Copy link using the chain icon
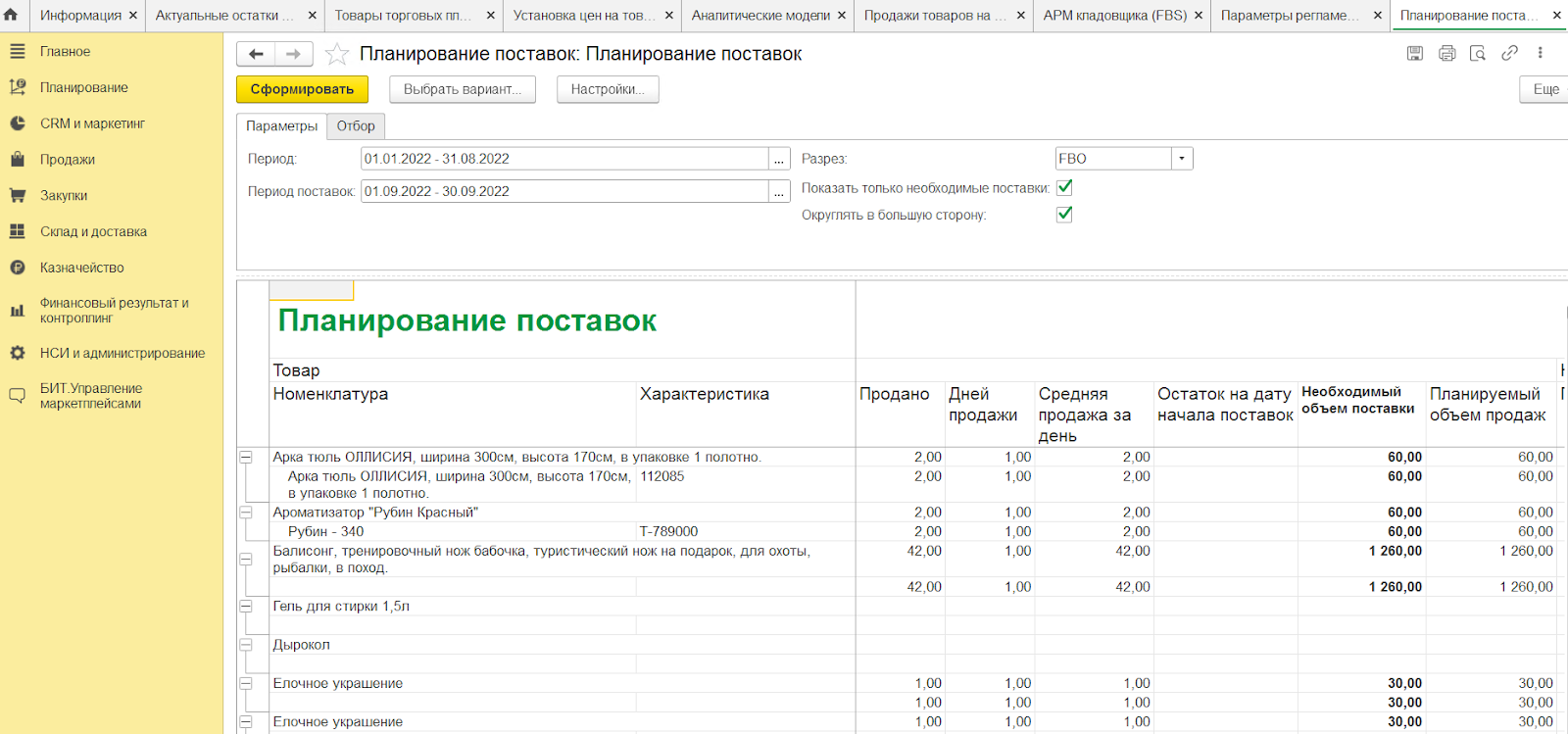The width and height of the screenshot is (1568, 734). [1509, 54]
